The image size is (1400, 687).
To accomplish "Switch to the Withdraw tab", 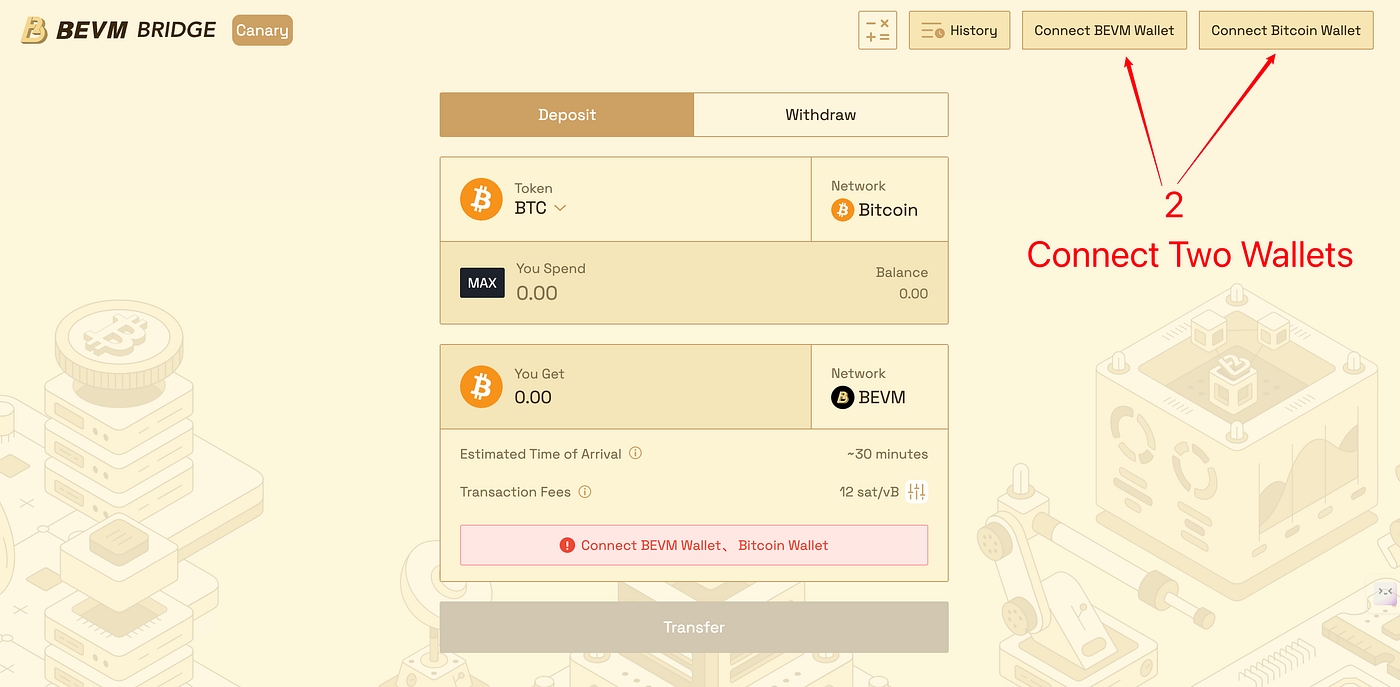I will (820, 115).
